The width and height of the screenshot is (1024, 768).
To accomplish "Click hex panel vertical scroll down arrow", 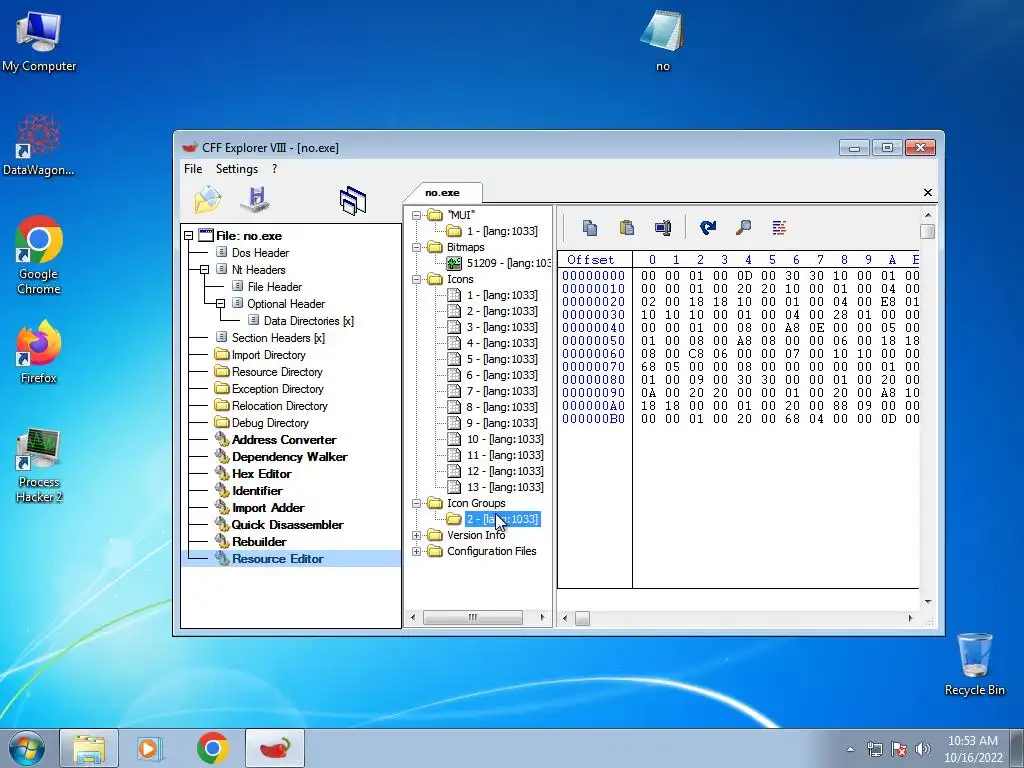I will click(x=927, y=601).
